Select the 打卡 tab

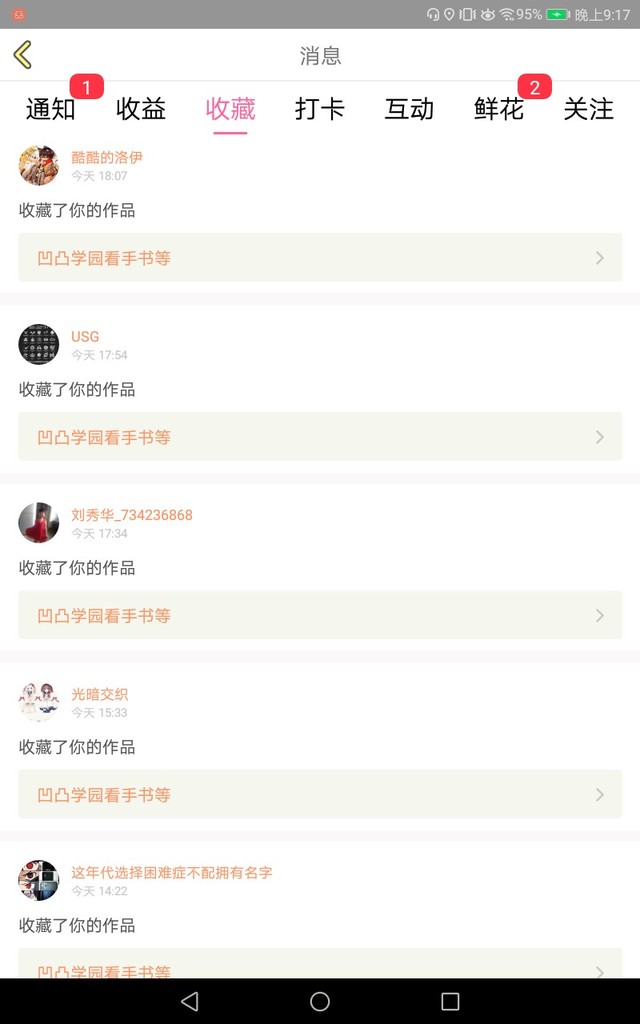coord(320,109)
